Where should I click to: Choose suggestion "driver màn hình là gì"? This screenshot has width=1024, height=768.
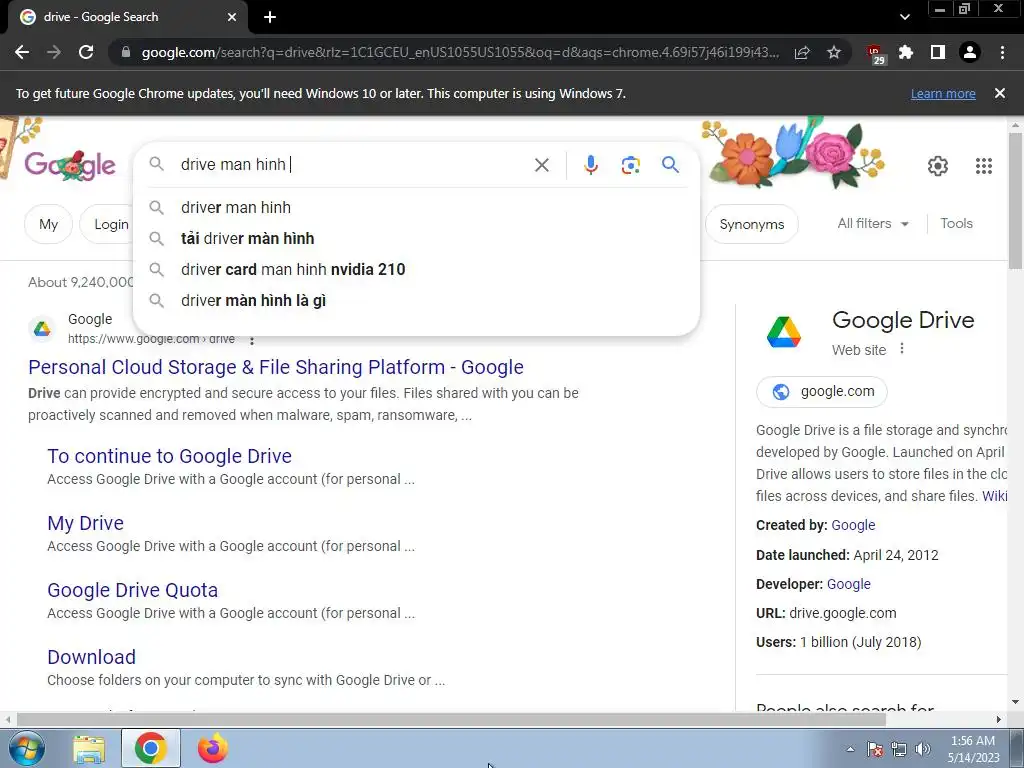tap(417, 300)
